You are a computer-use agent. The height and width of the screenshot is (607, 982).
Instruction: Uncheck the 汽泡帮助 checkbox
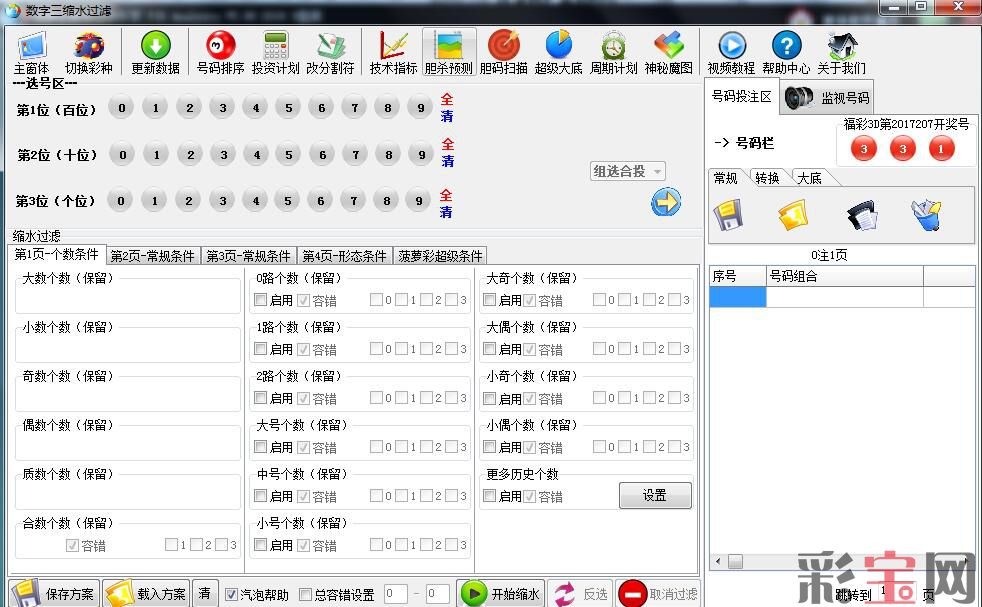click(x=232, y=594)
